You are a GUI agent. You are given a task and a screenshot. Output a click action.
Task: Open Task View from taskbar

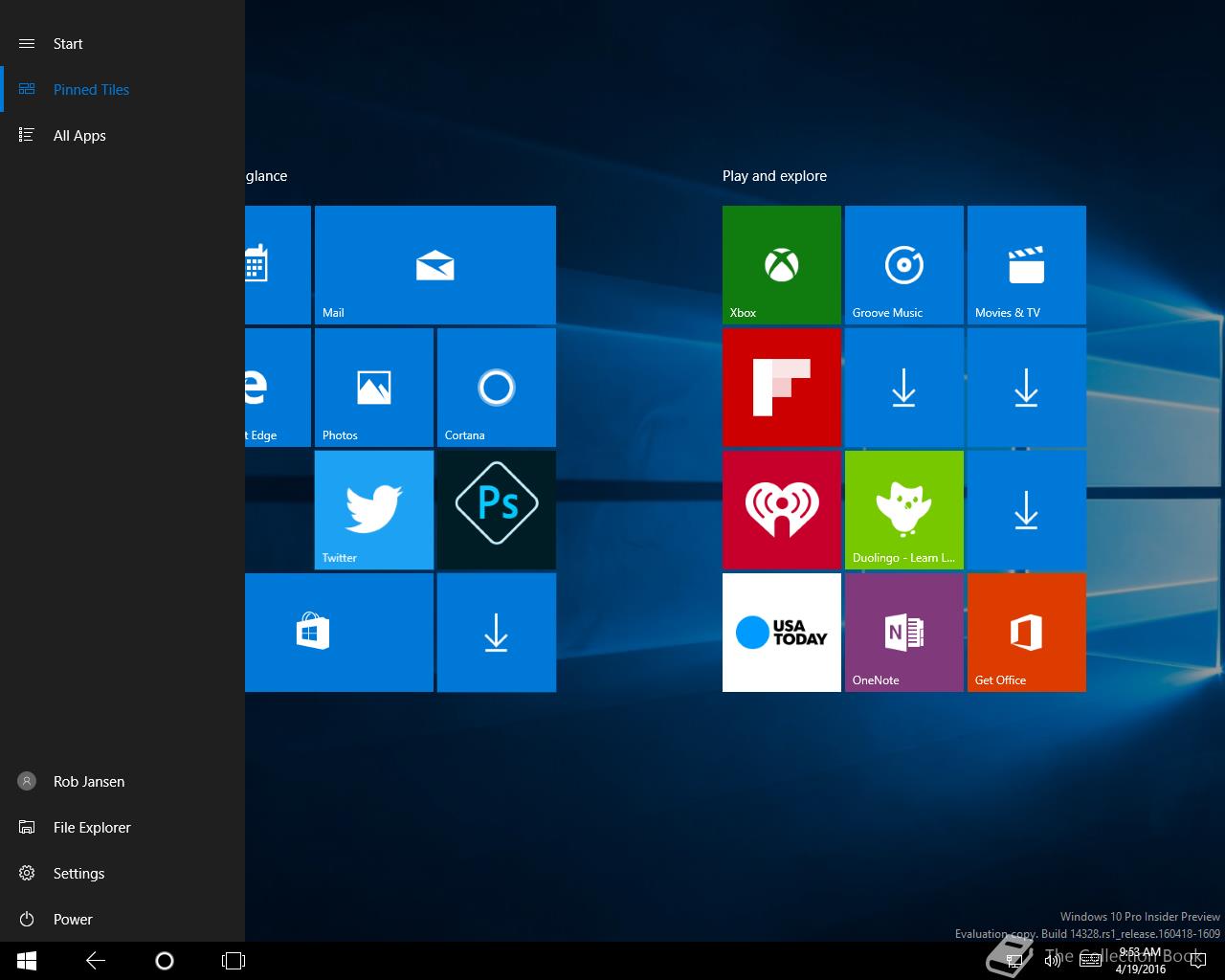point(234,961)
